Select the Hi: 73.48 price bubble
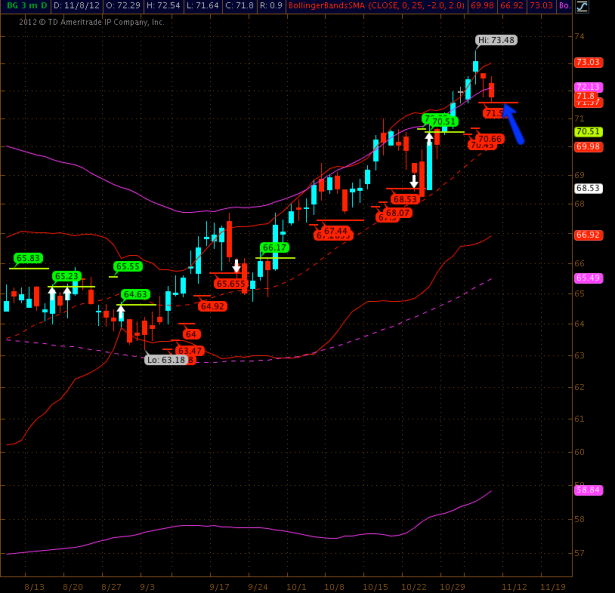This screenshot has height=593, width=615. click(x=495, y=40)
